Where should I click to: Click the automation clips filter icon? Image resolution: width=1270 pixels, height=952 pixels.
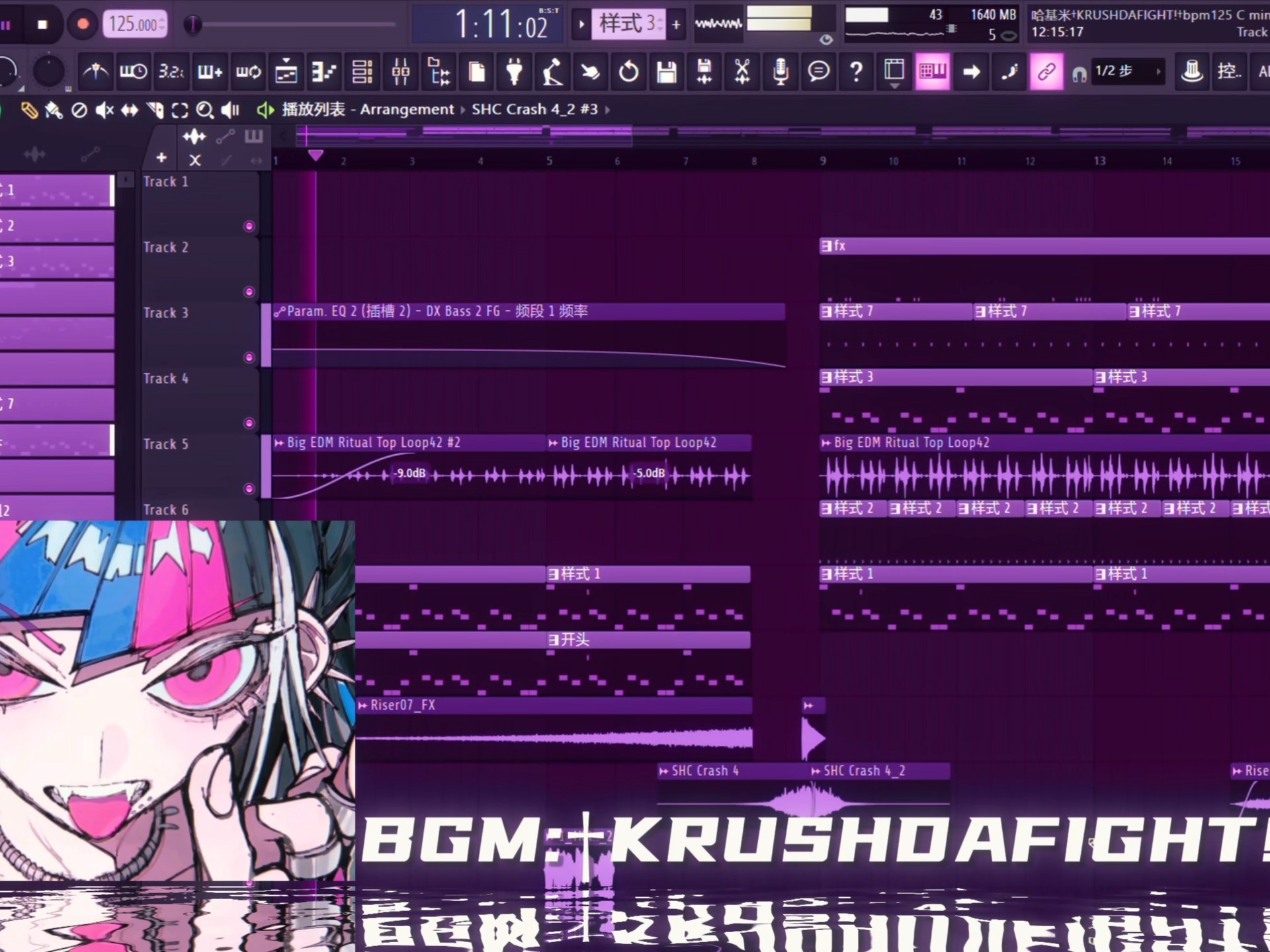point(225,137)
